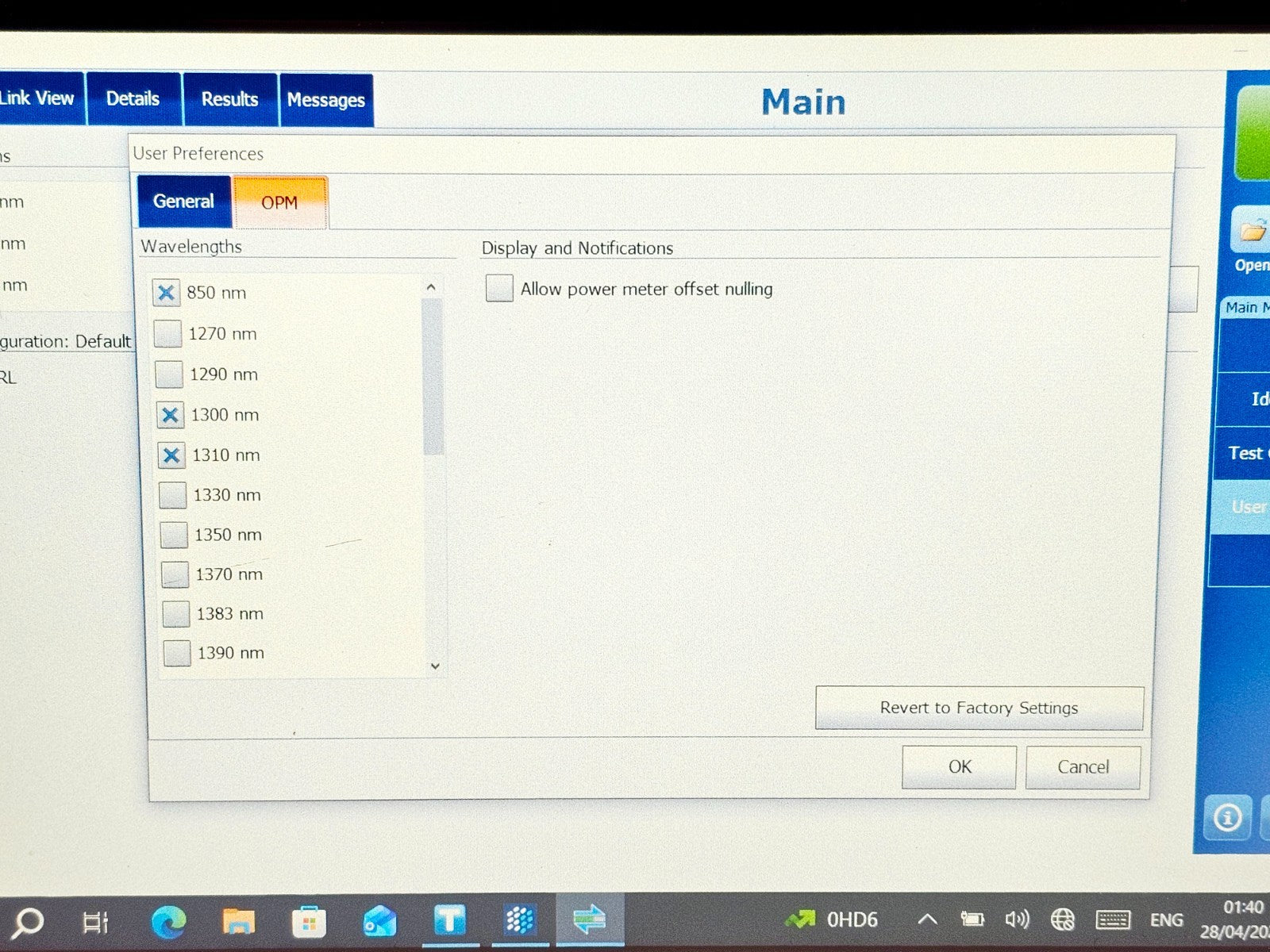Image resolution: width=1270 pixels, height=952 pixels.
Task: Uncheck the 1310 nm wavelength
Action: point(171,455)
